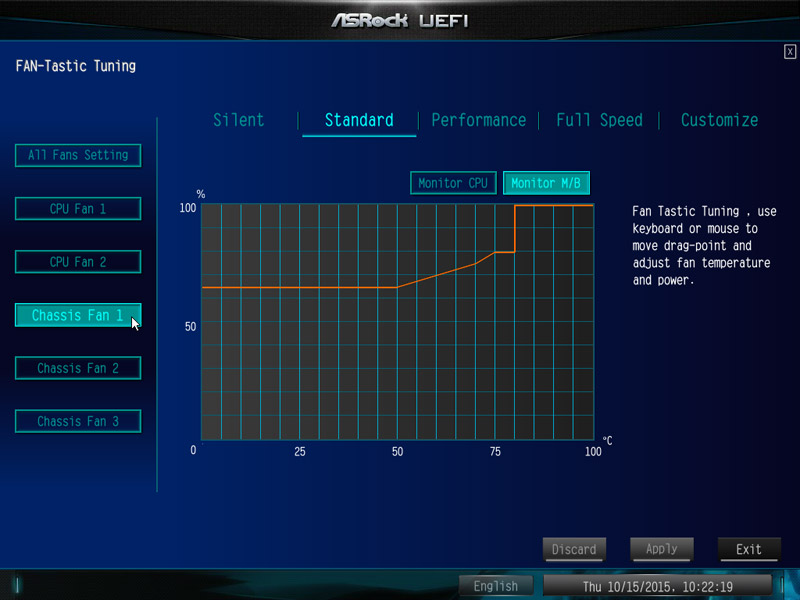Select Chassis Fan 3
The image size is (800, 600).
(x=78, y=421)
